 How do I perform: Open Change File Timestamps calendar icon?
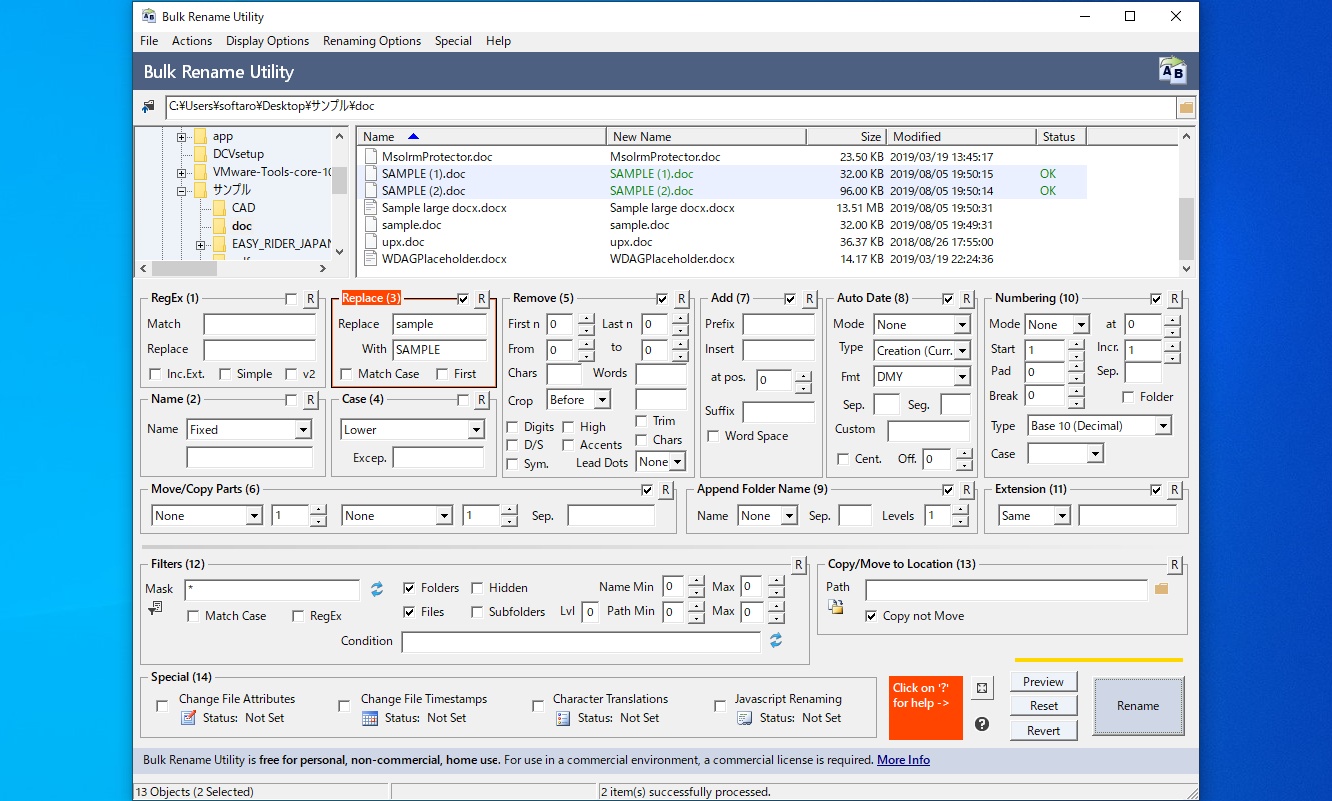pos(369,718)
